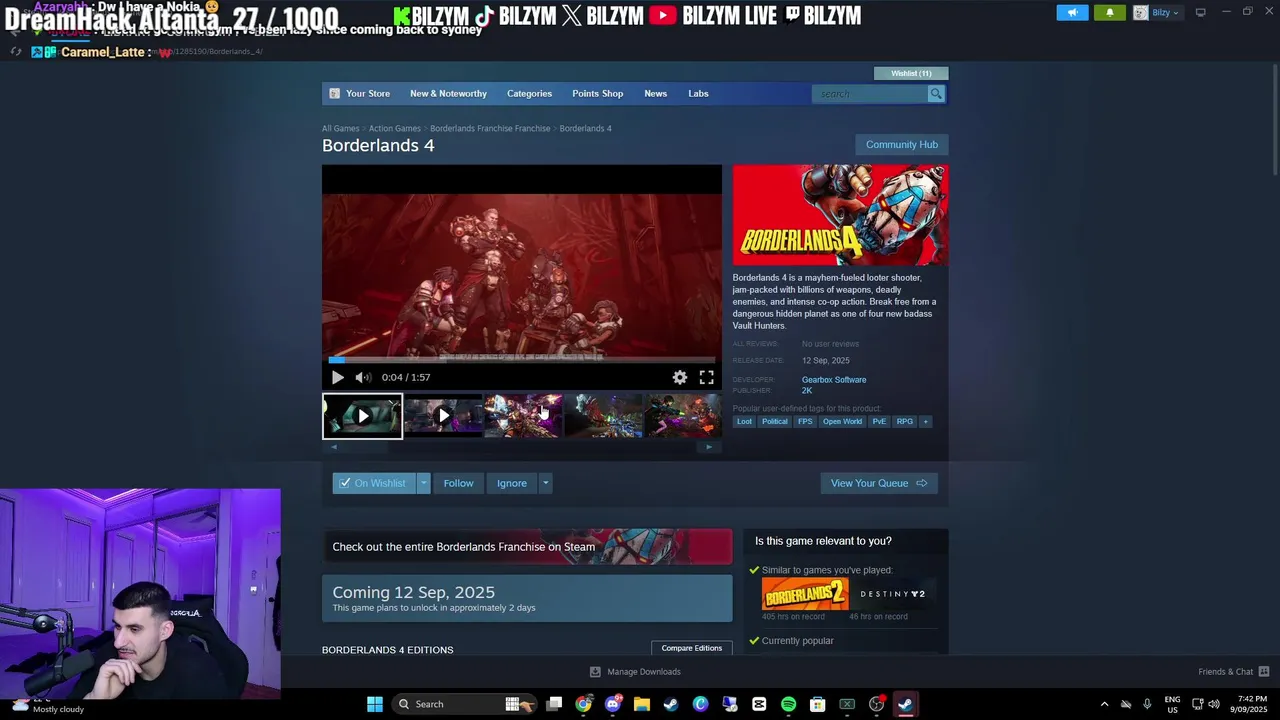
Task: Open the Destiny 2 similar game image
Action: (x=893, y=594)
